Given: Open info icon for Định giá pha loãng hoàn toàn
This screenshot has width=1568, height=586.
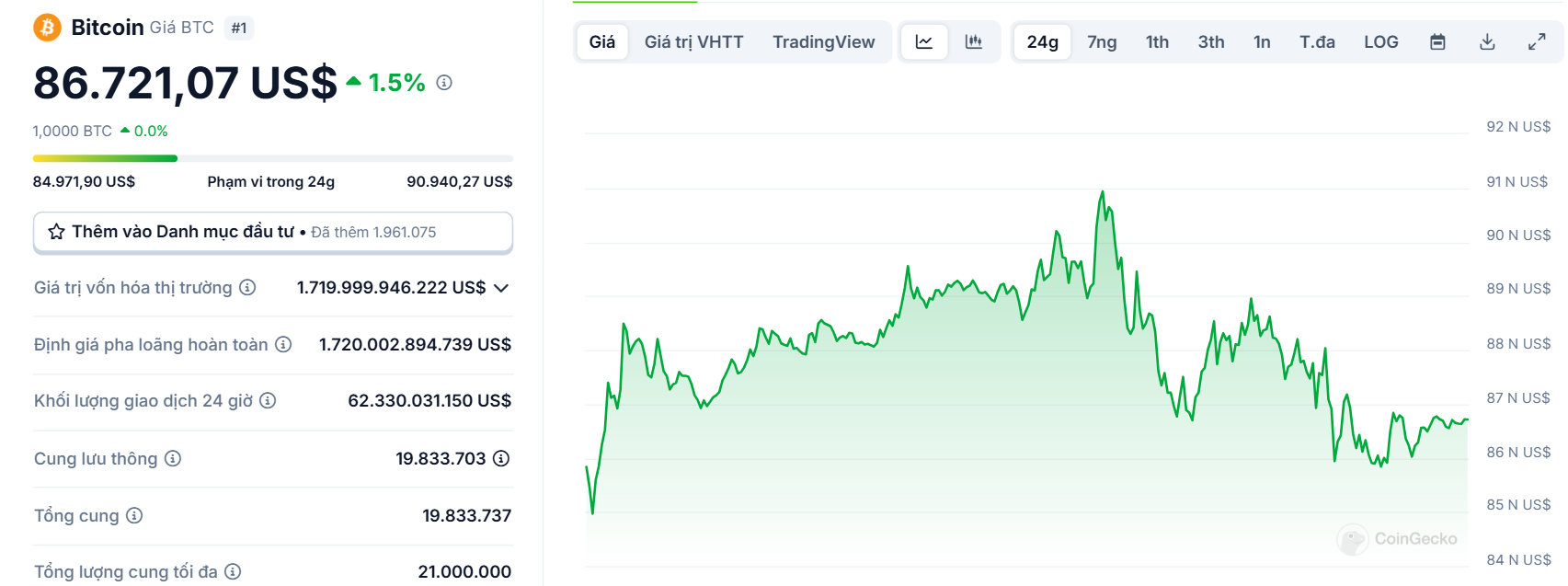Looking at the screenshot, I should click(283, 344).
